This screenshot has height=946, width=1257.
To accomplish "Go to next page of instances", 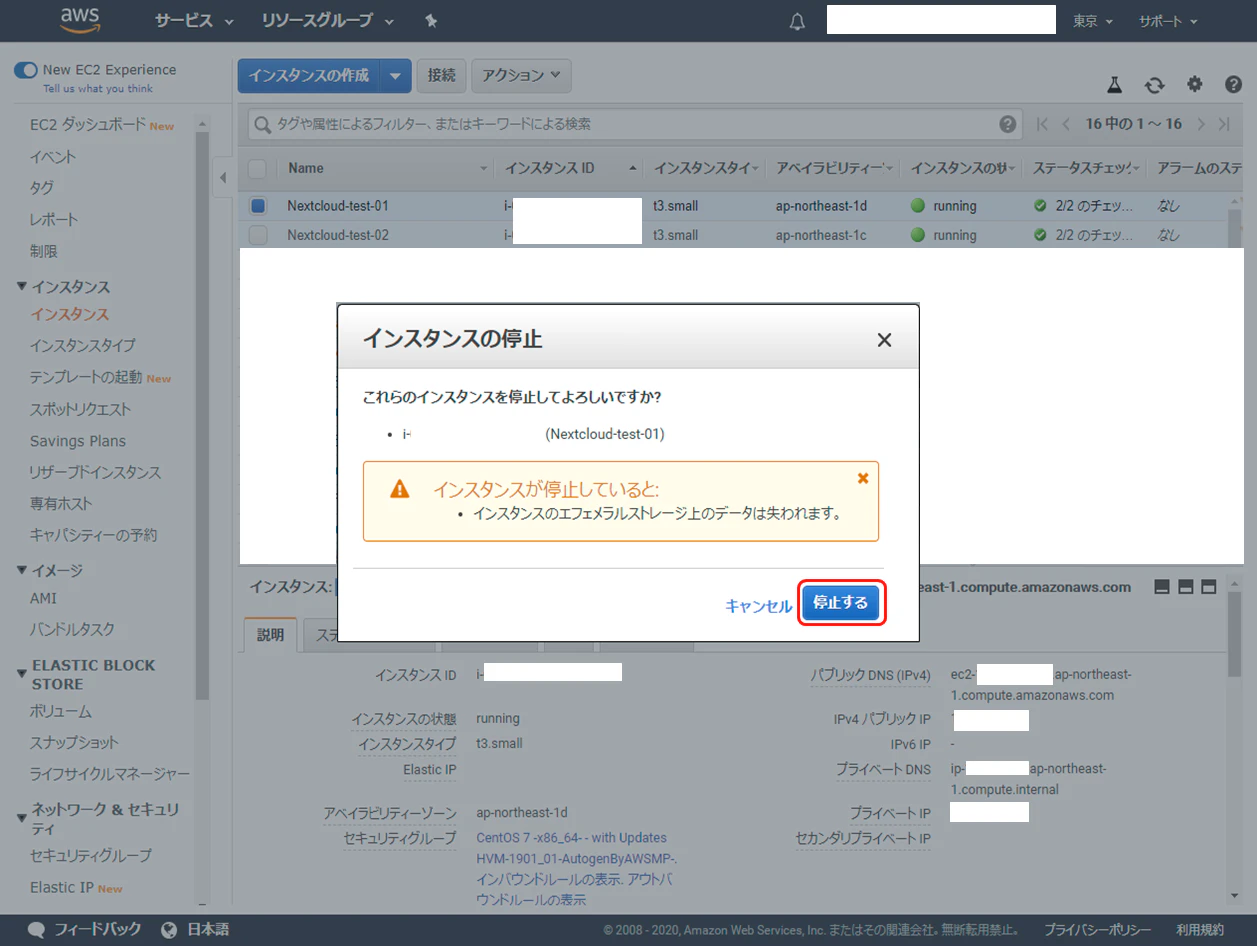I will pyautogui.click(x=1202, y=124).
